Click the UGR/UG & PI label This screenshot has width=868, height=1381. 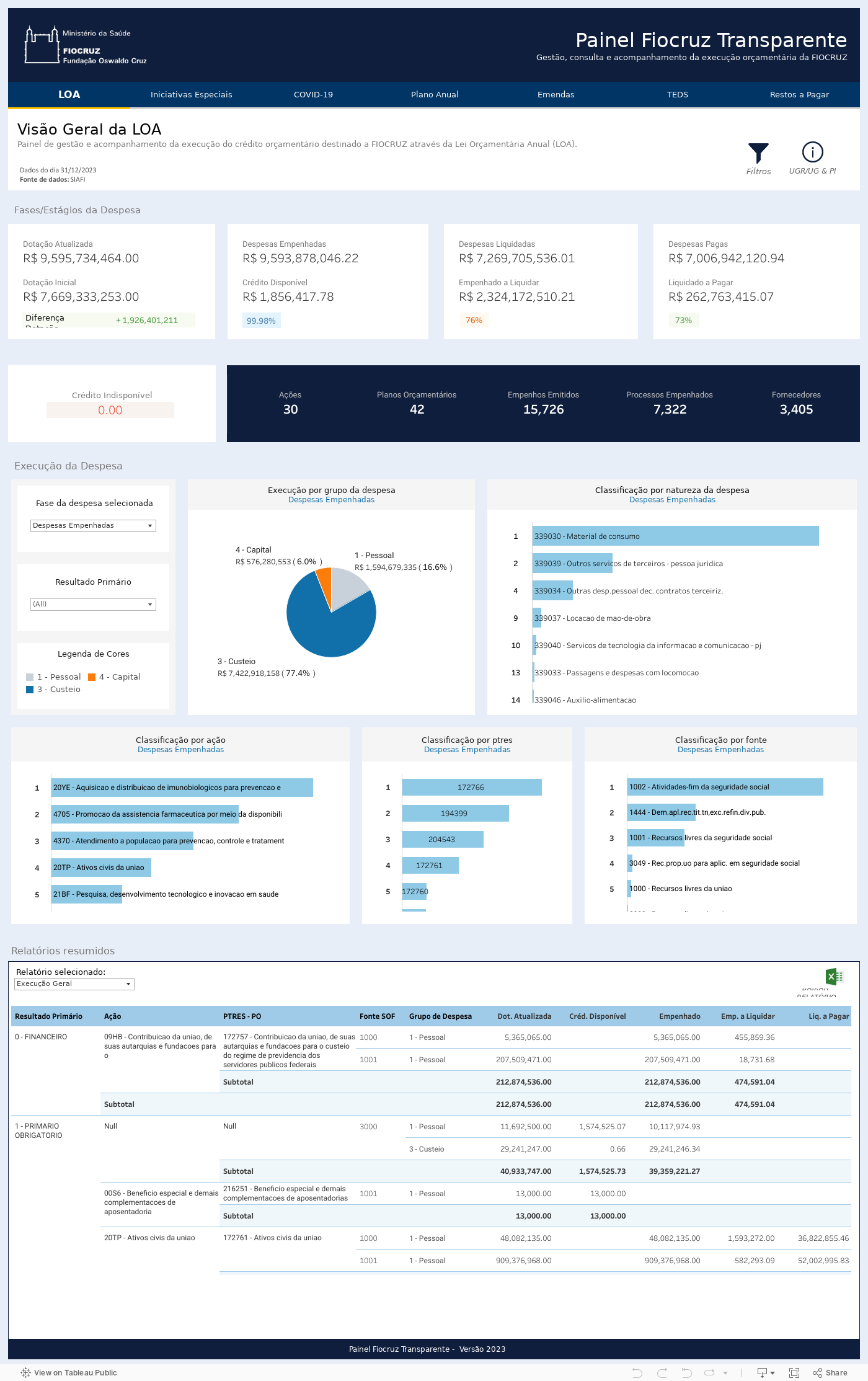(x=812, y=171)
